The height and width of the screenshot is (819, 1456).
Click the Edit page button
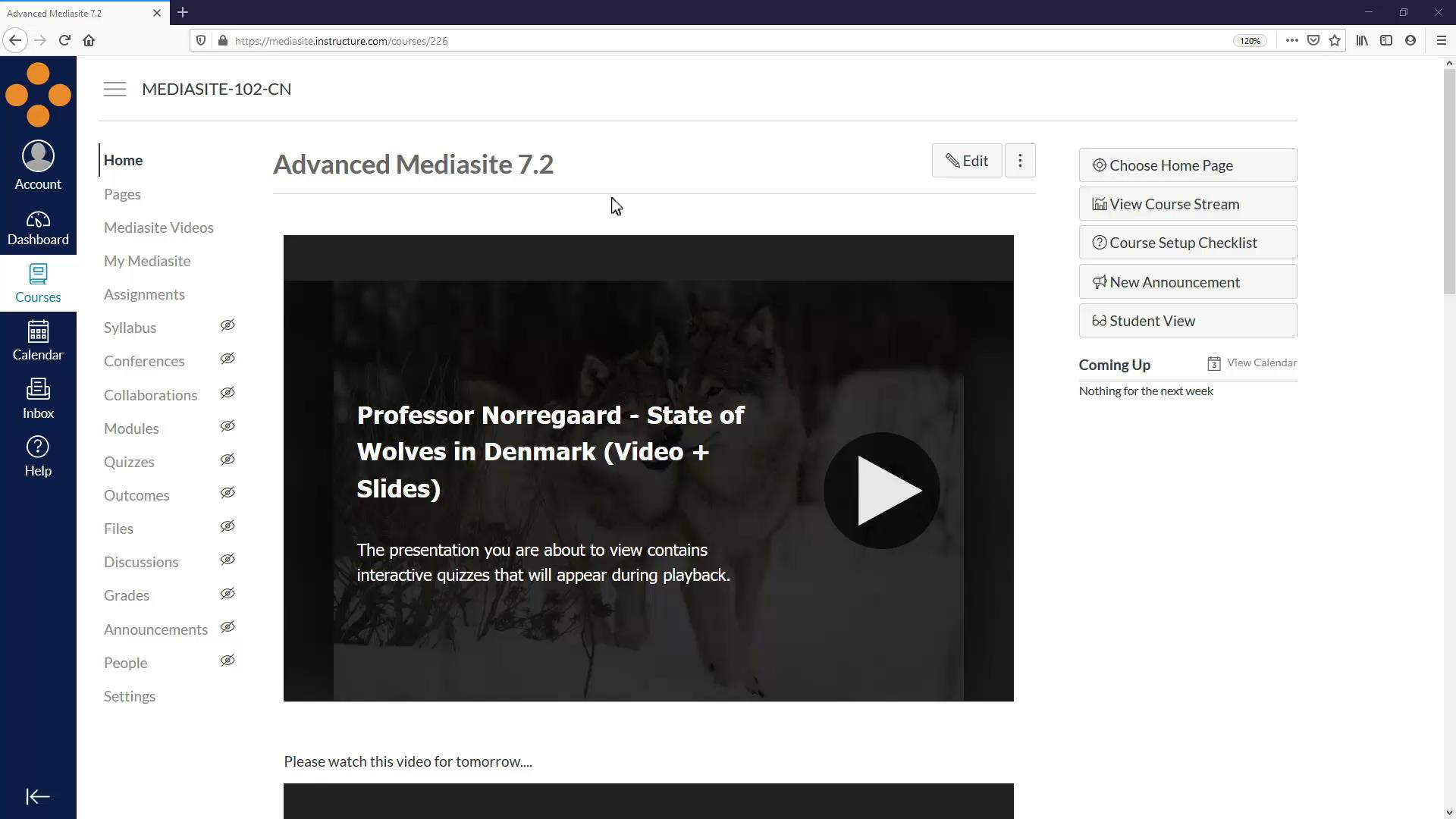coord(966,161)
